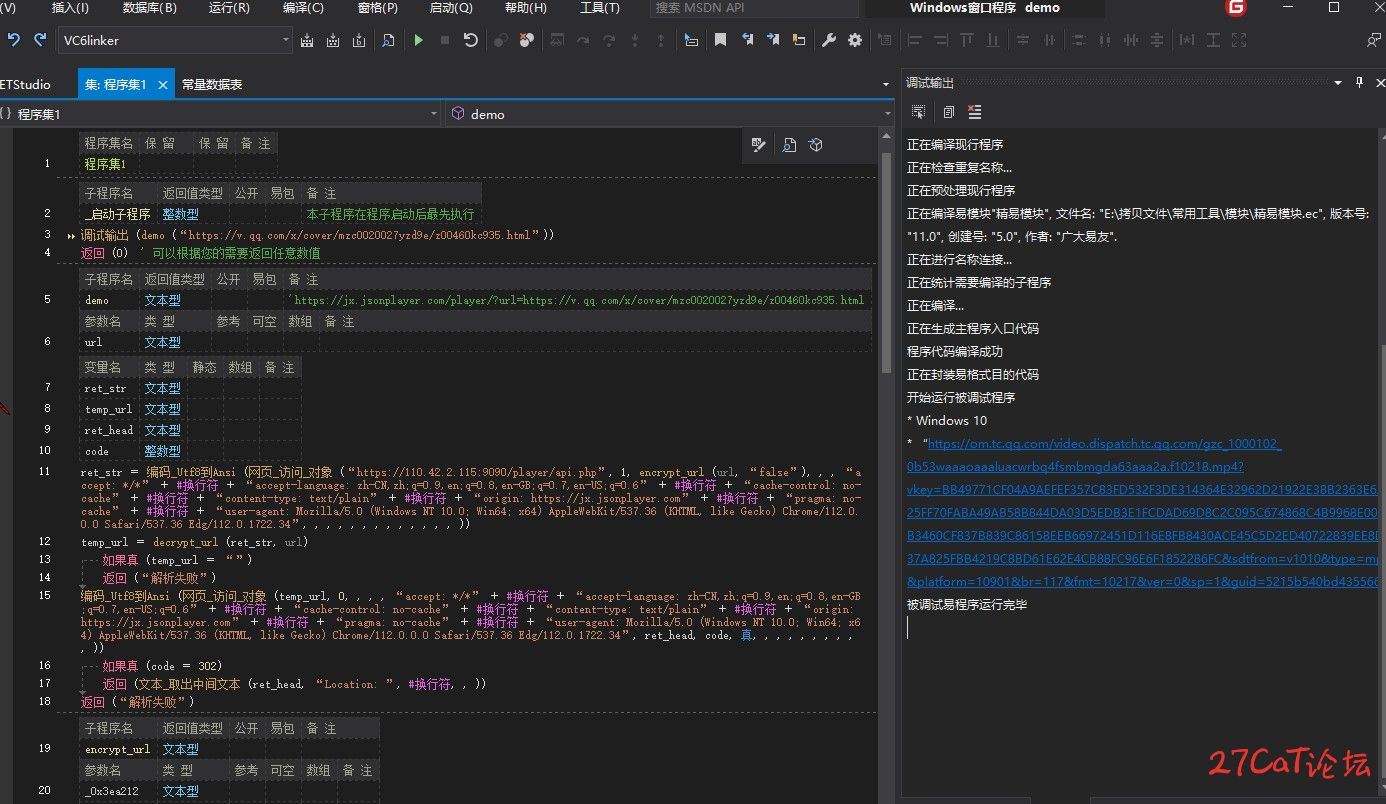
Task: Open the 帮助(H) menu
Action: click(526, 8)
